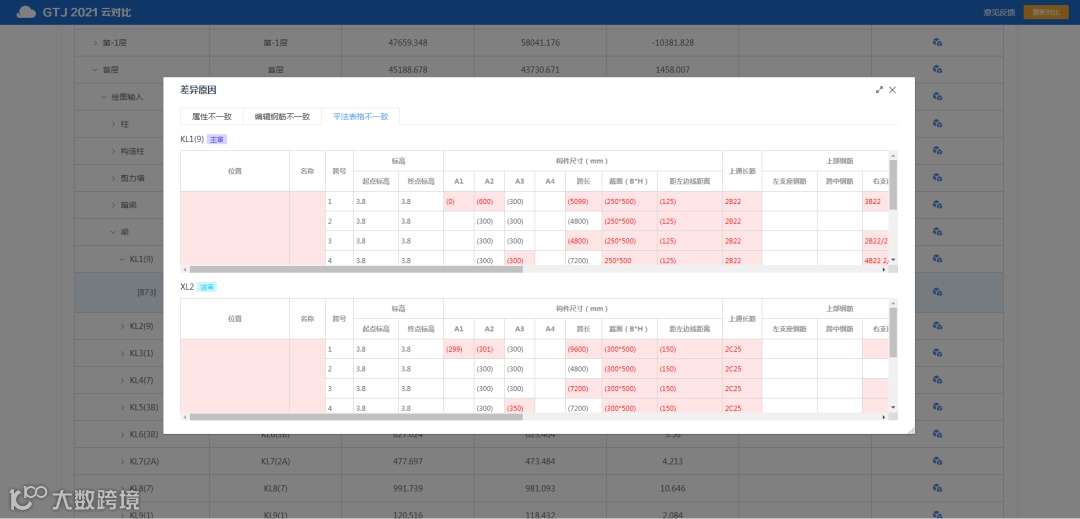The width and height of the screenshot is (1080, 519).
Task: Collapse the KL1(9) tree node
Action: (123, 259)
